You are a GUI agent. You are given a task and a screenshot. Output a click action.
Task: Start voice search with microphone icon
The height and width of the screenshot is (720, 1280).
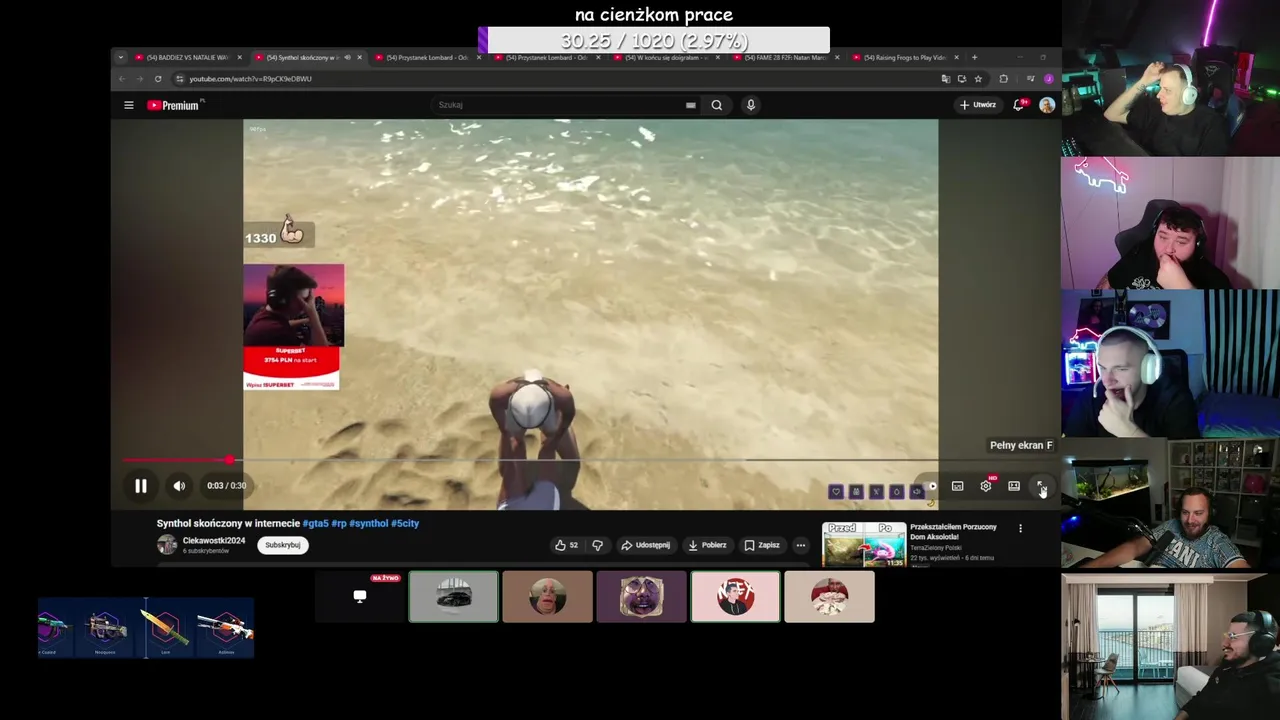(751, 105)
